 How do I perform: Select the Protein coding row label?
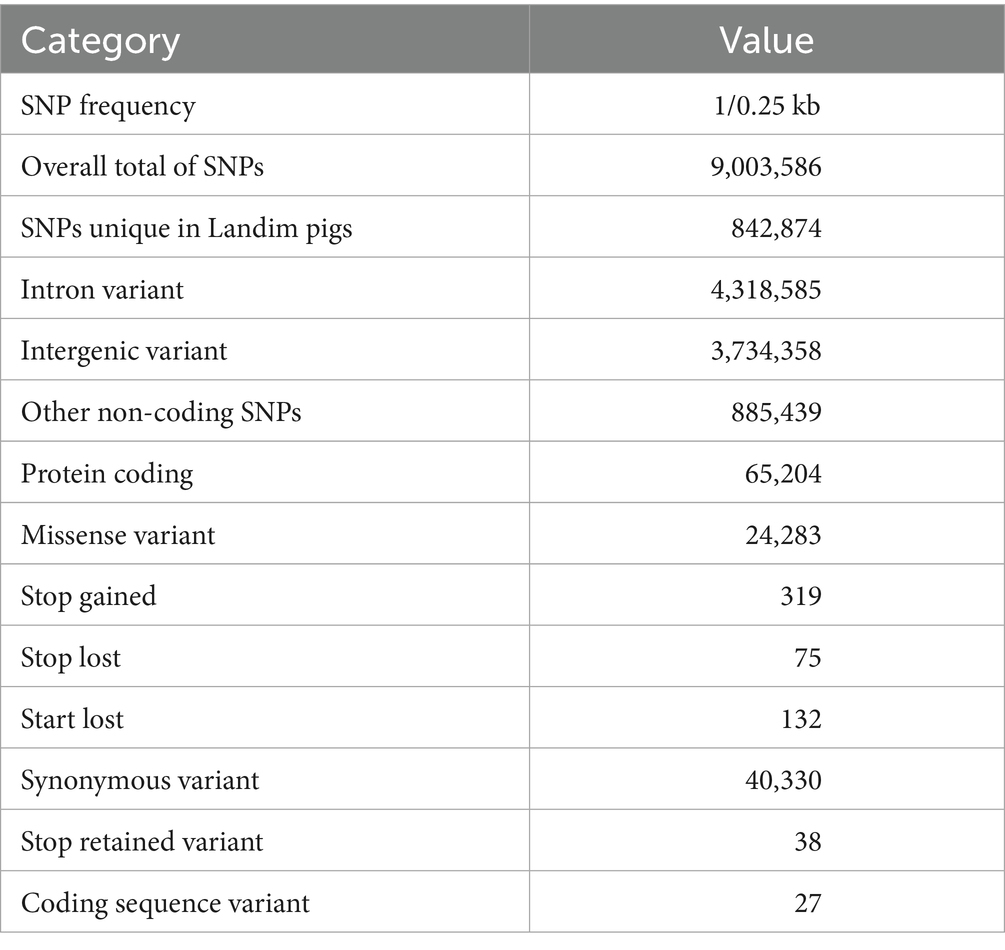click(x=107, y=473)
